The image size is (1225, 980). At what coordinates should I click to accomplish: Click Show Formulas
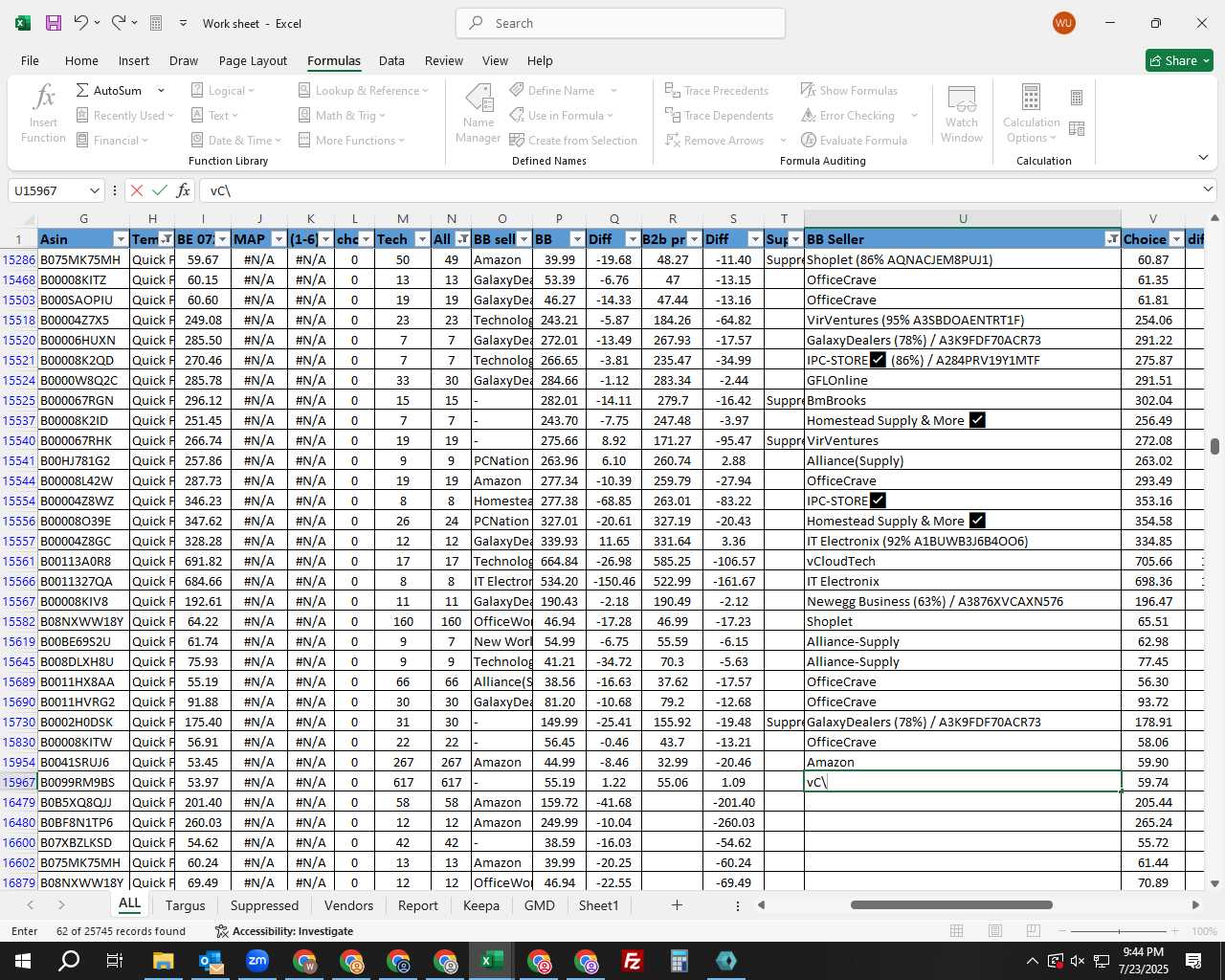[849, 90]
